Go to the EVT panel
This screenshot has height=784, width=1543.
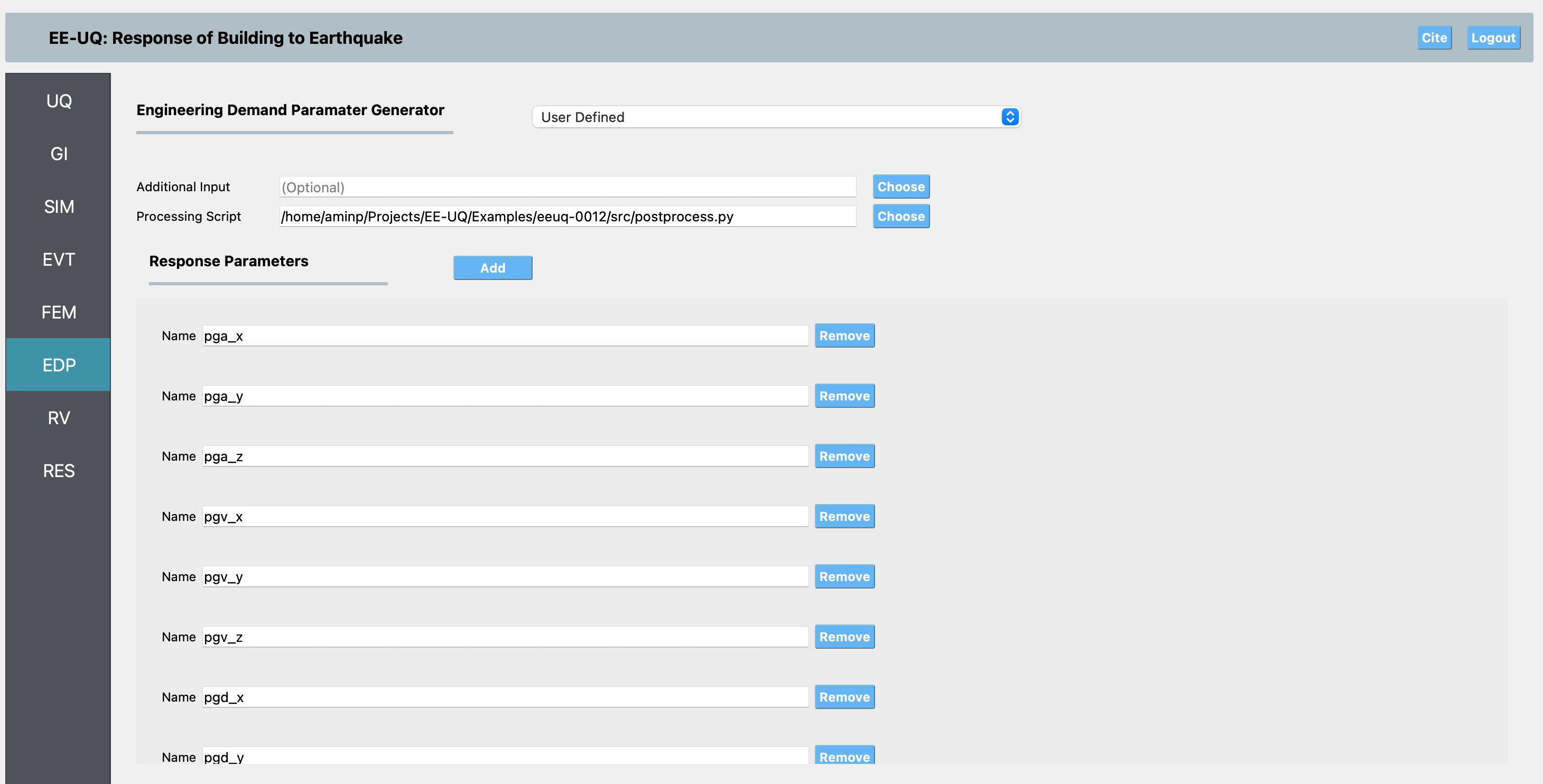pyautogui.click(x=59, y=259)
